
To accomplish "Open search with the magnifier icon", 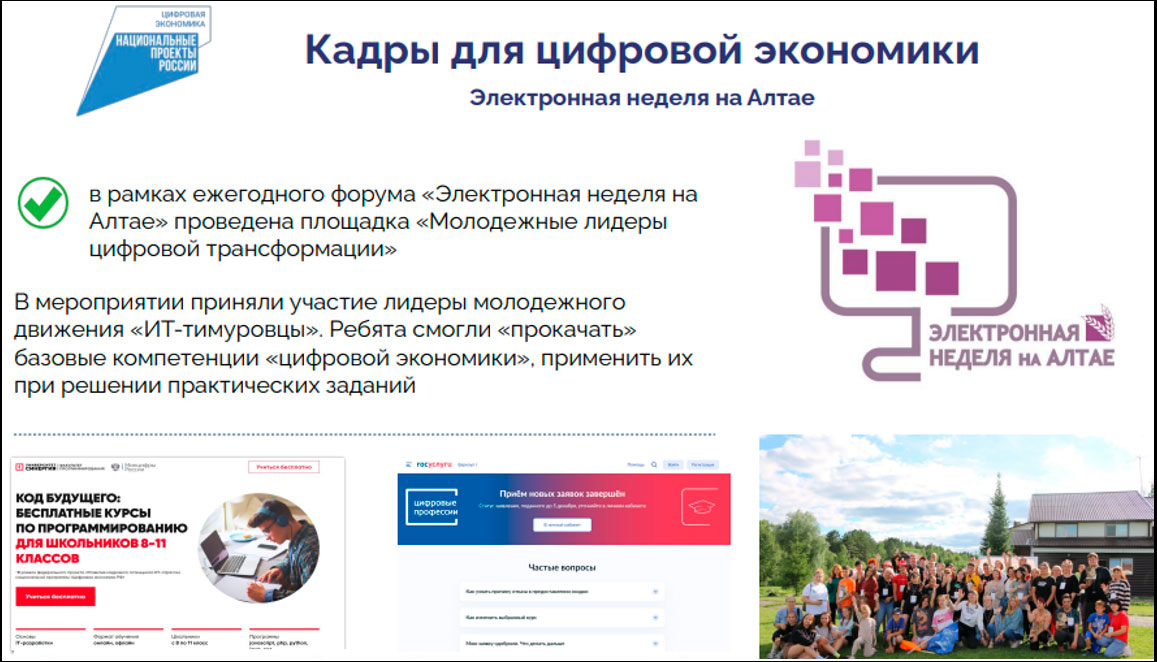I will 653,466.
